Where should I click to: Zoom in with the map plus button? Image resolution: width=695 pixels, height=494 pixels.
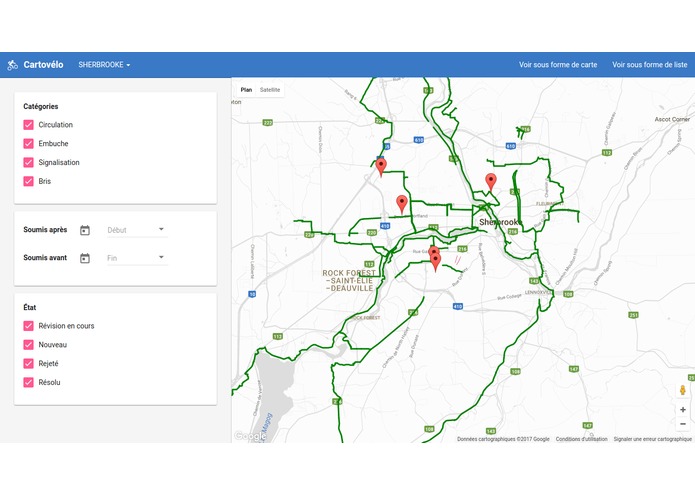(x=683, y=410)
